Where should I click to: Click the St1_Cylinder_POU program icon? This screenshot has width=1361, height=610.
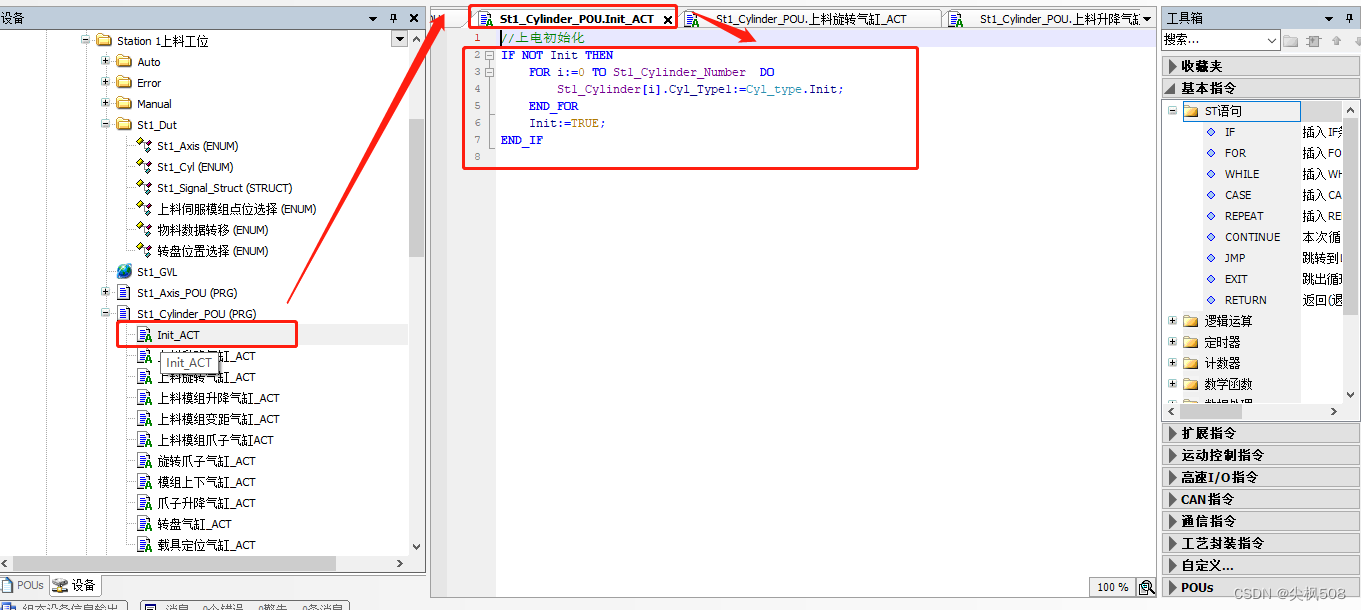pyautogui.click(x=124, y=314)
